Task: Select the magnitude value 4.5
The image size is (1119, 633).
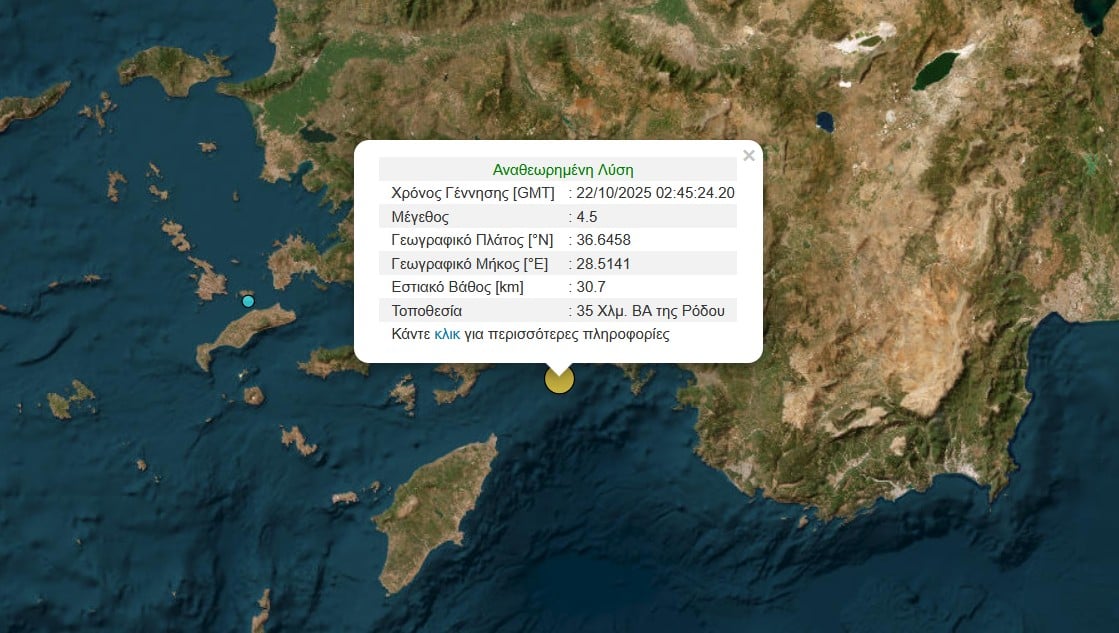Action: point(588,217)
